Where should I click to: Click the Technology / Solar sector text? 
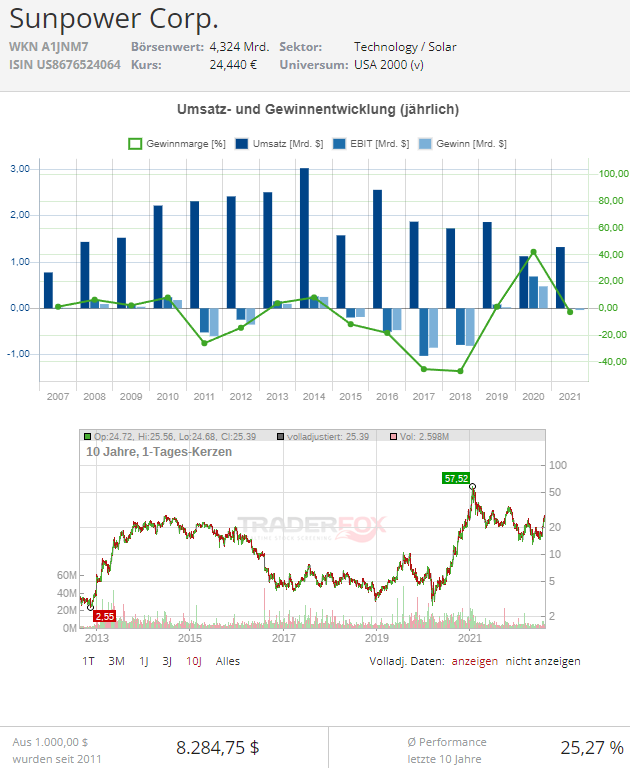pyautogui.click(x=405, y=47)
